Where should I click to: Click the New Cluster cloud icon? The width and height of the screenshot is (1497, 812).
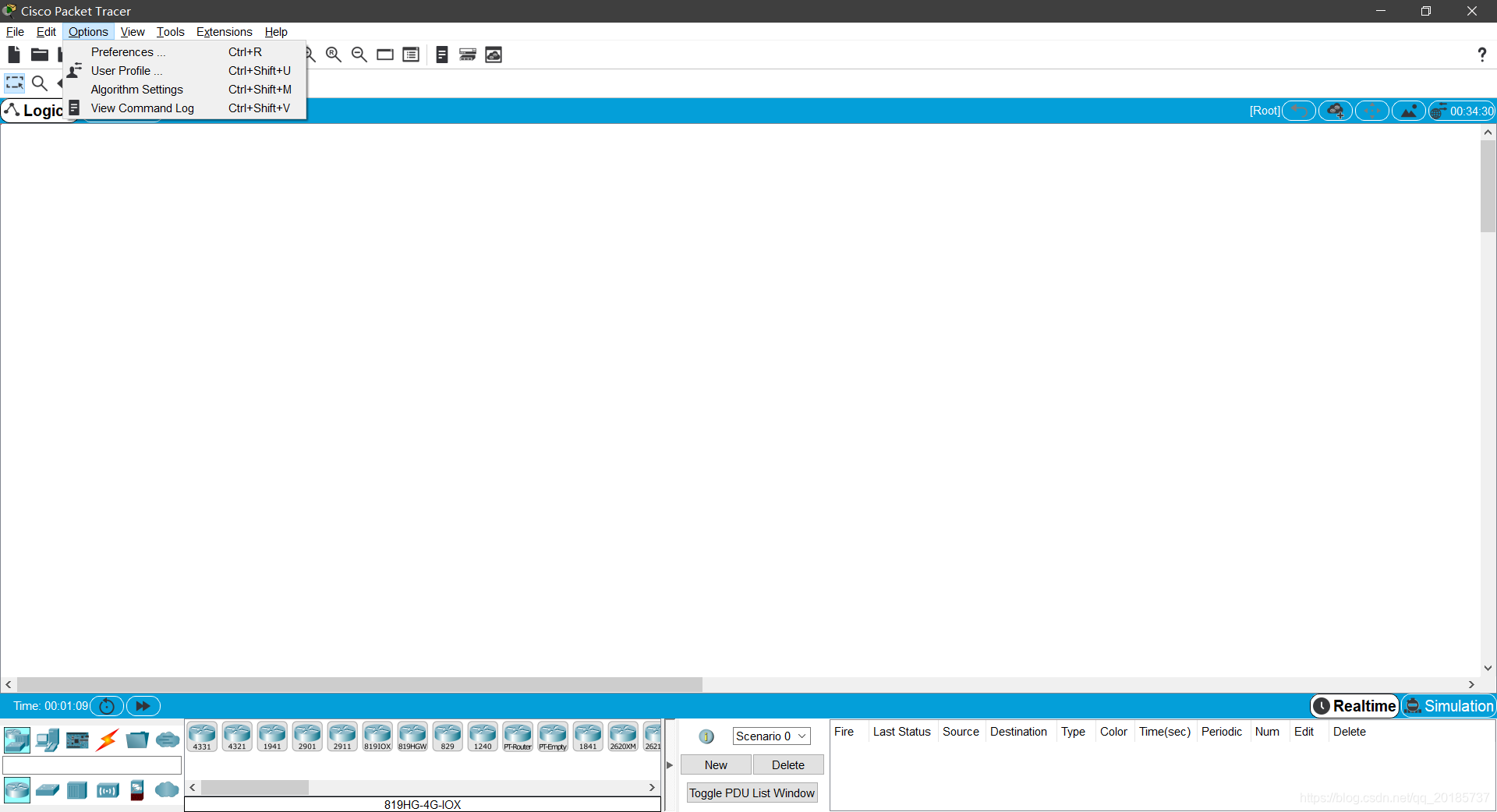(x=1336, y=111)
